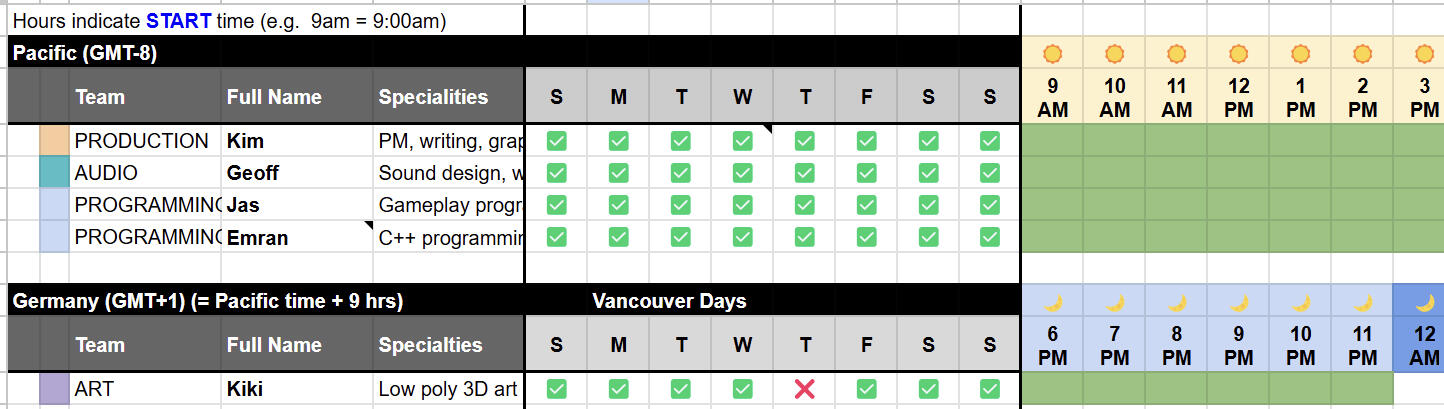Select the Geoff name cell
1444x409 pixels.
point(295,173)
